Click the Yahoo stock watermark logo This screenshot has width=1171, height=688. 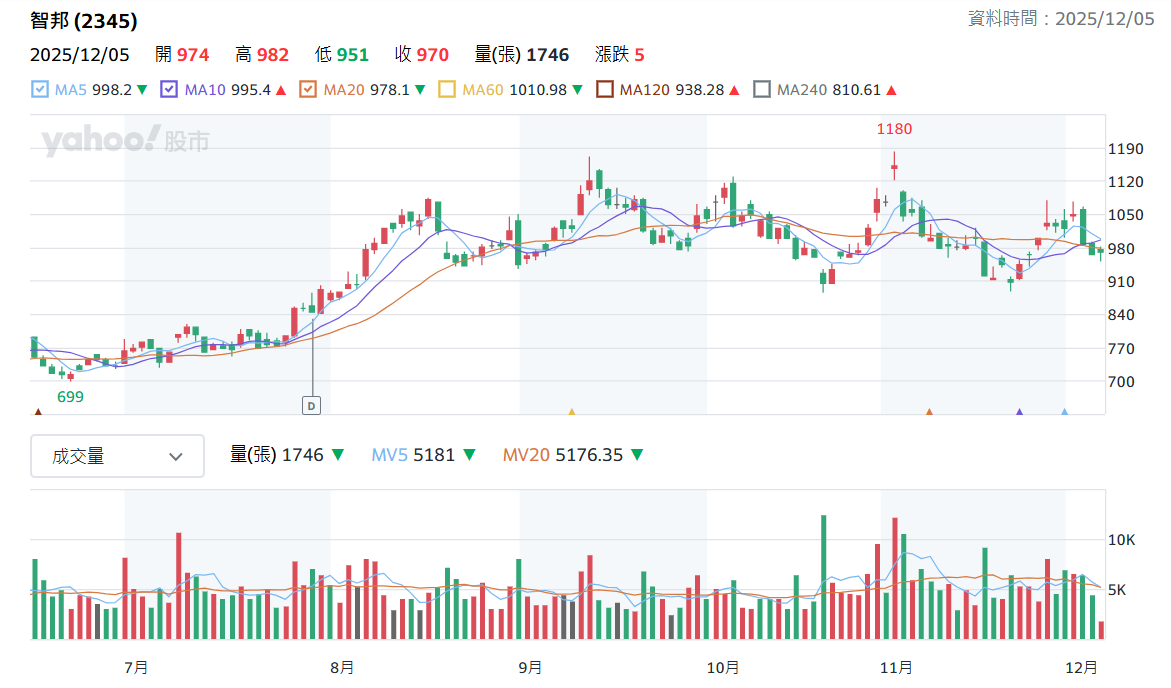(x=126, y=141)
